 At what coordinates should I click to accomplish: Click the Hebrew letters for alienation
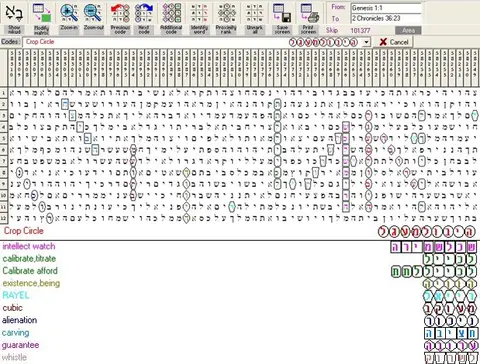pos(451,321)
